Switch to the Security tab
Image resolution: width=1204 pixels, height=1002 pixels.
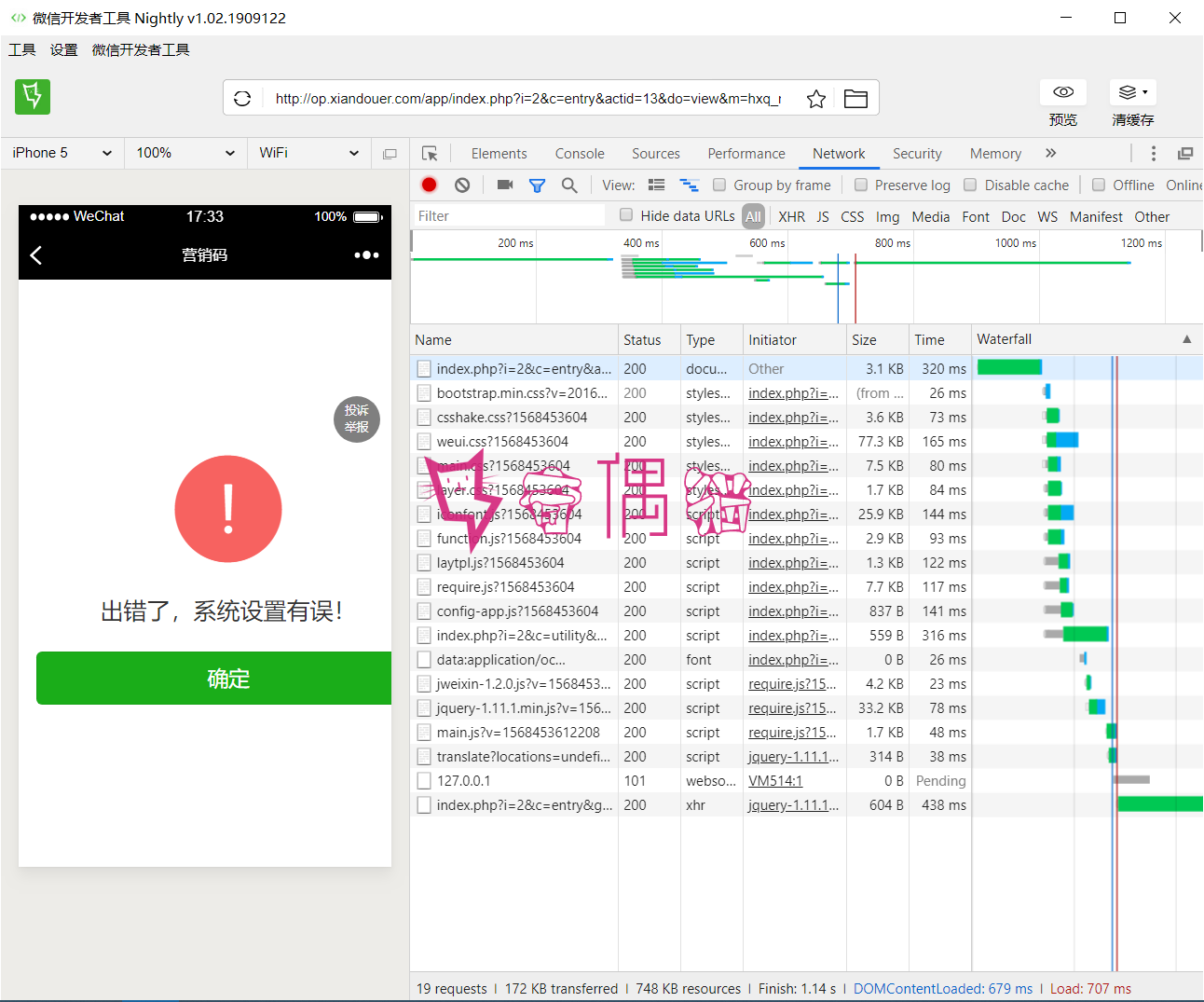pyautogui.click(x=917, y=154)
